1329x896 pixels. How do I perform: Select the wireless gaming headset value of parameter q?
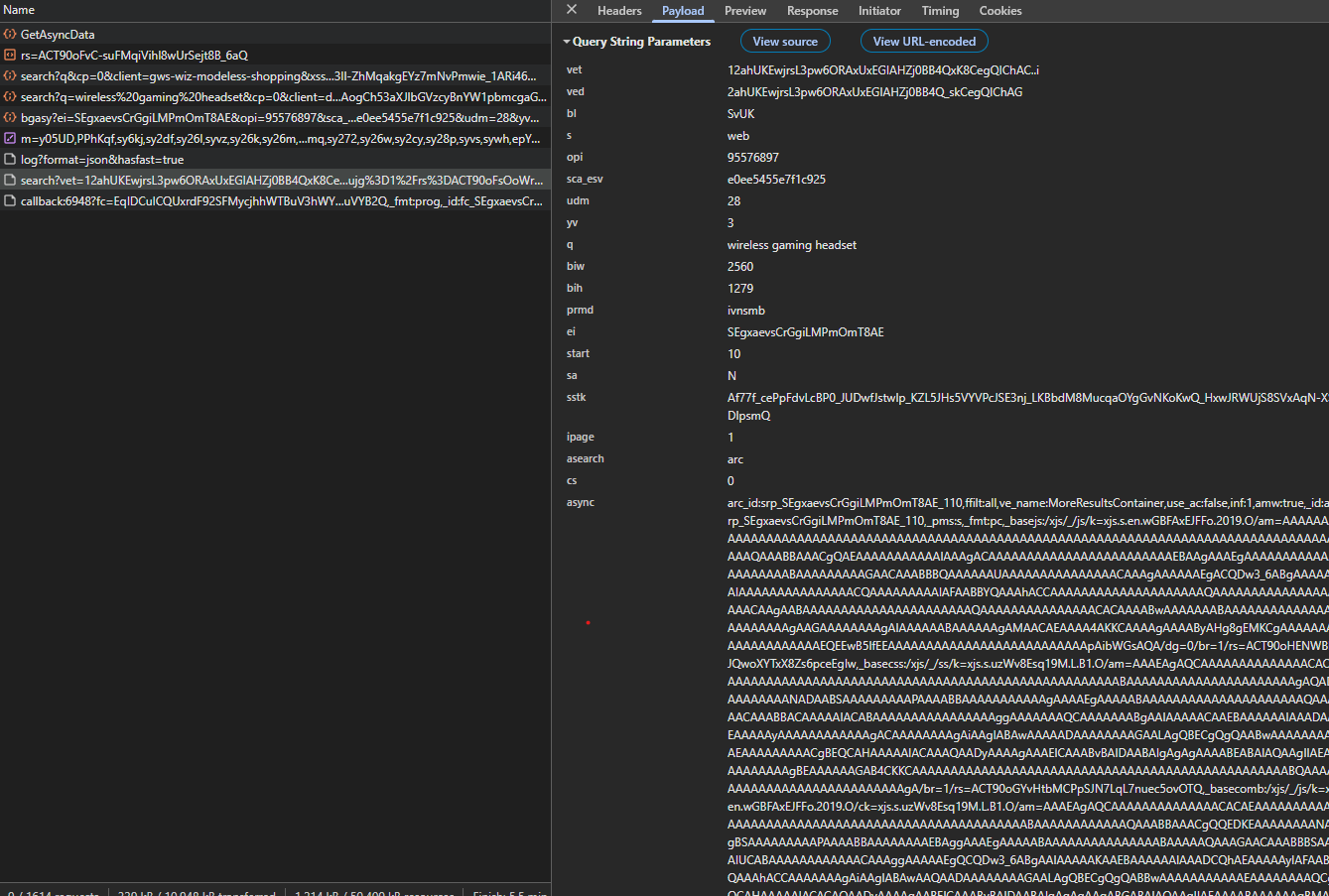point(790,244)
